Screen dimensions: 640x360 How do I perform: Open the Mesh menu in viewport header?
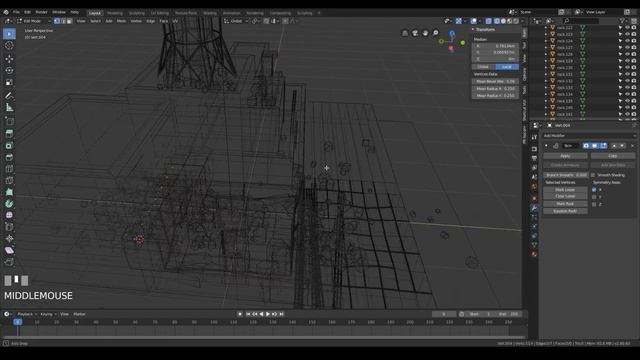point(121,21)
